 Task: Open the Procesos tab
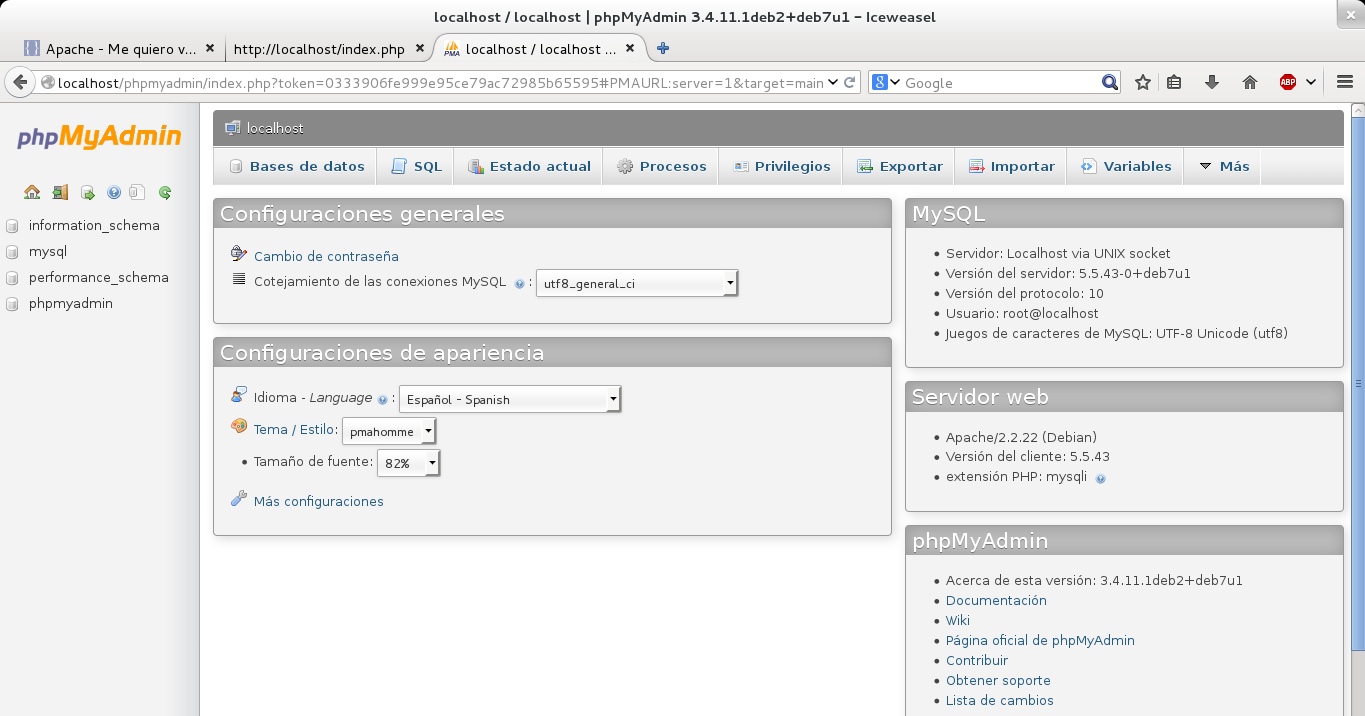(661, 167)
